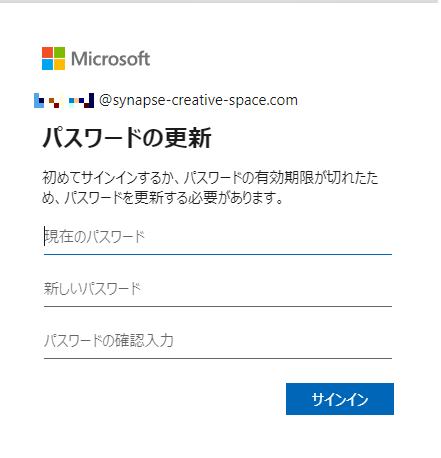441x458 pixels.
Task: Select the @synapse-creative-space.com account text
Action: [x=198, y=100]
